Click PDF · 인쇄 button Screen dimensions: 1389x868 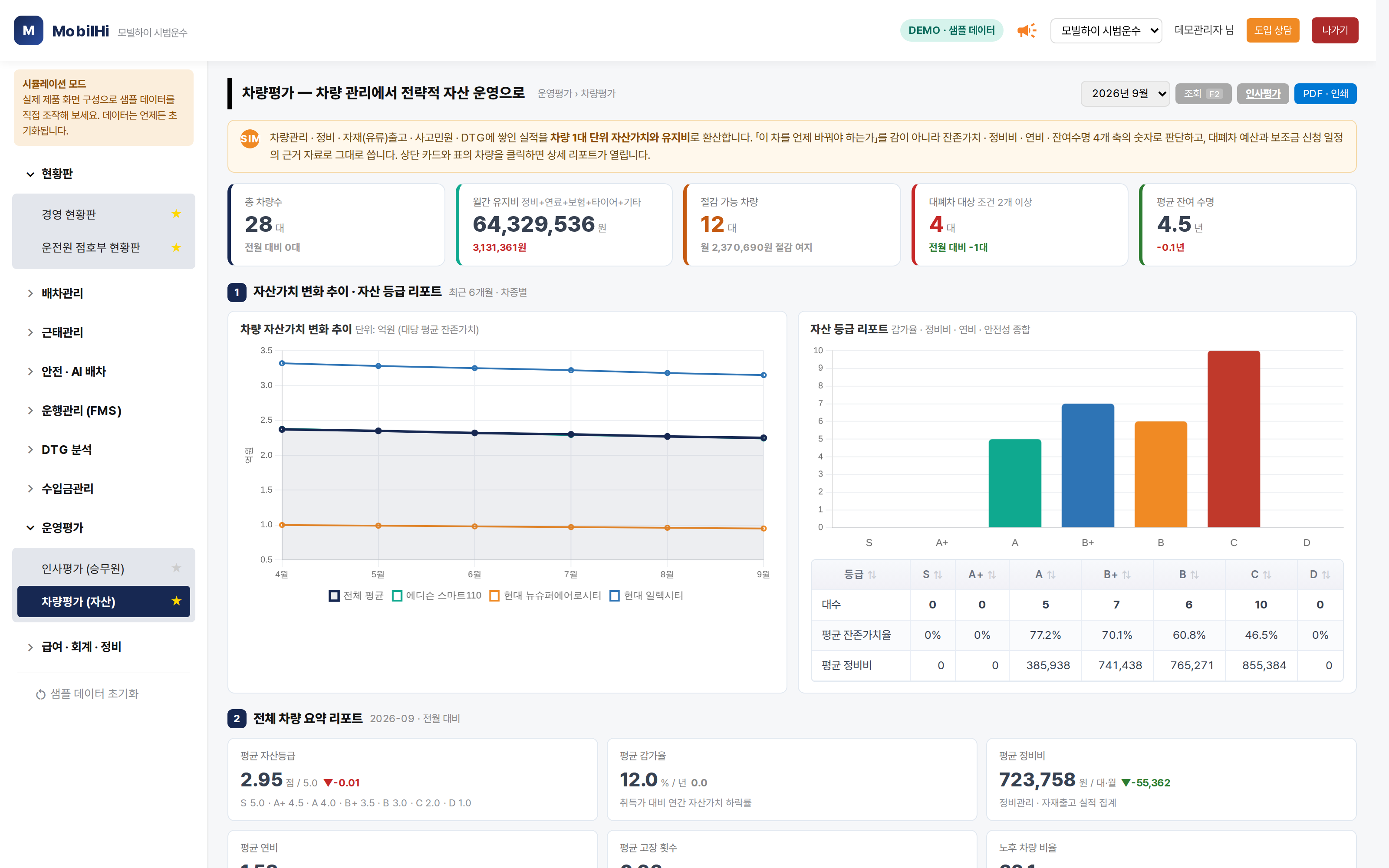tap(1325, 94)
